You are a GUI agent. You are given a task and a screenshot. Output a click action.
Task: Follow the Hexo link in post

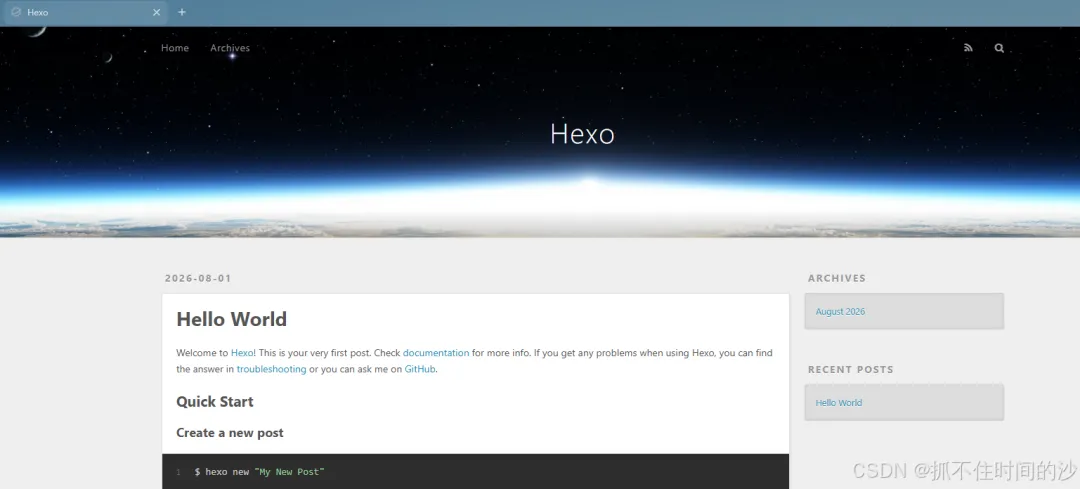click(x=242, y=353)
